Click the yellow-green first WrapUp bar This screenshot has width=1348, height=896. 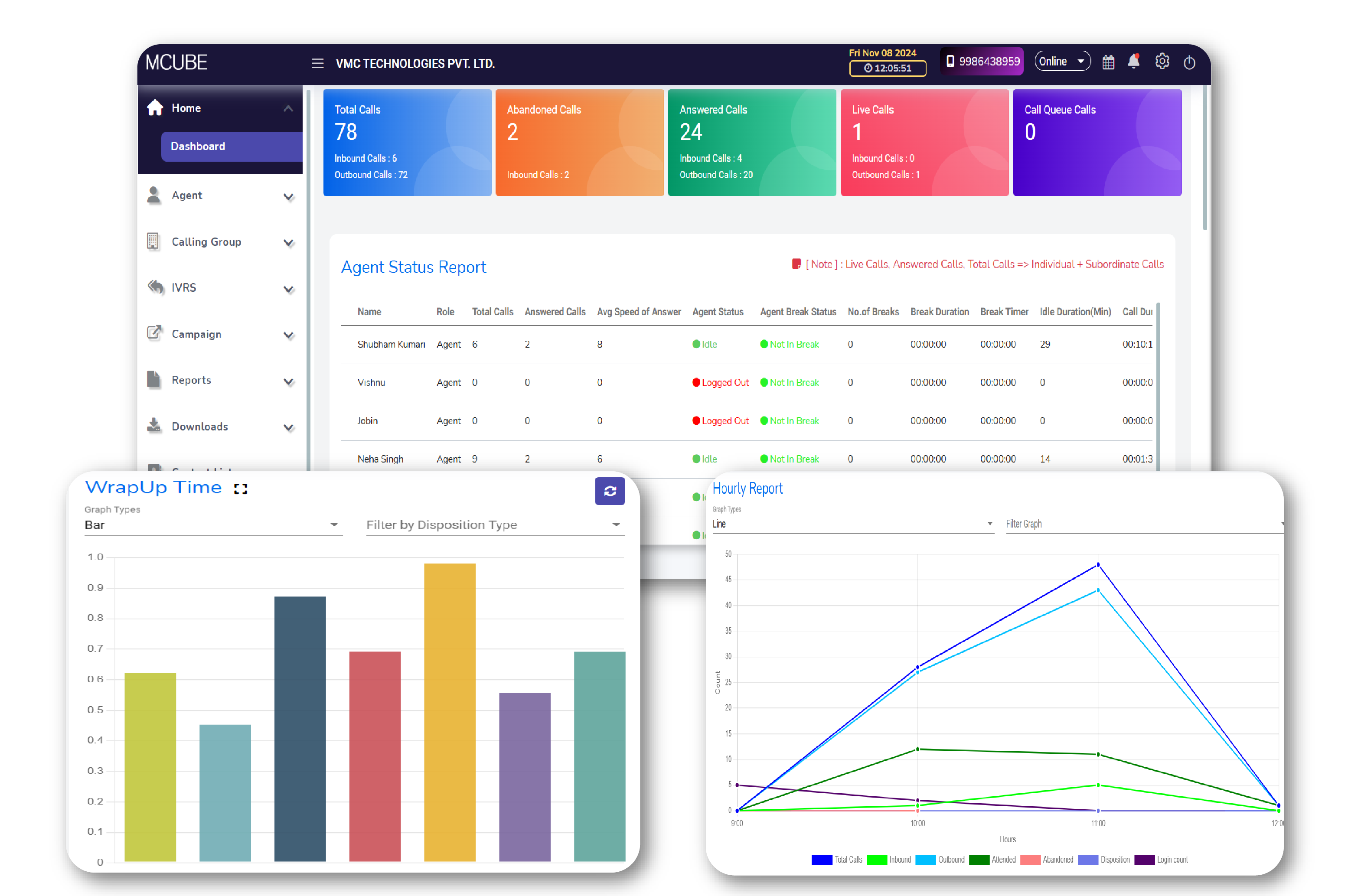coord(150,767)
